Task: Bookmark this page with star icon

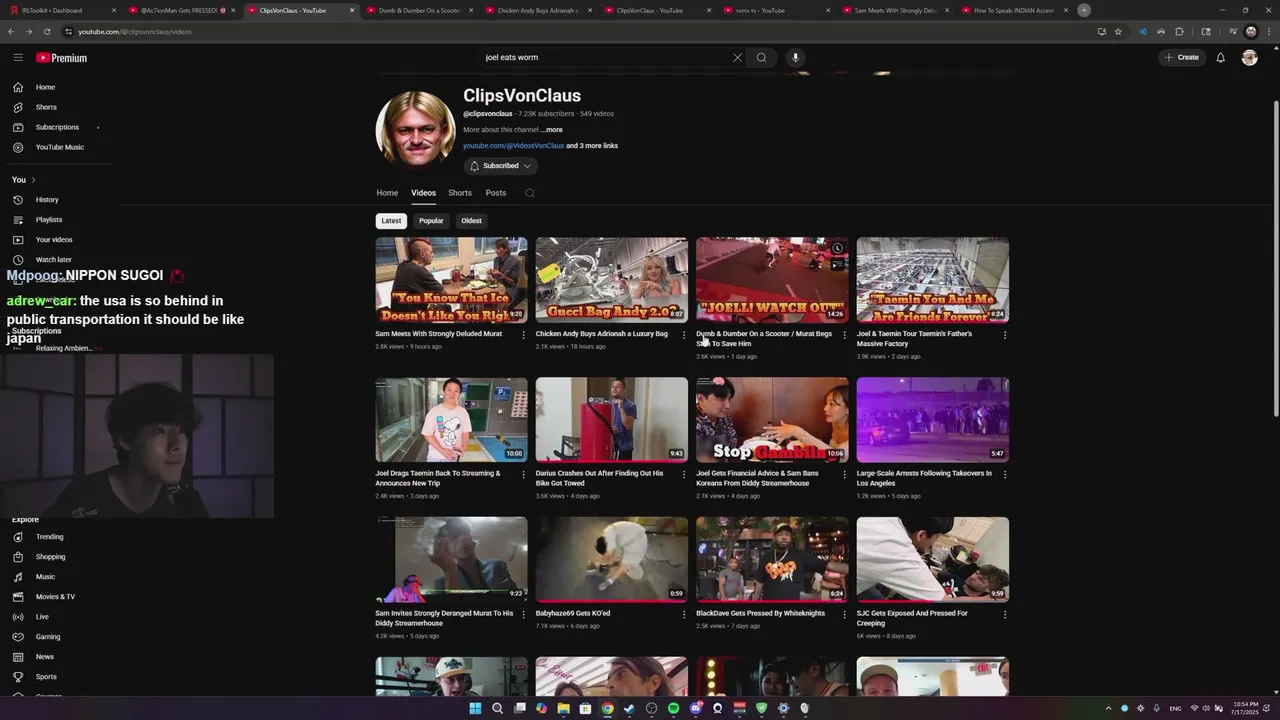Action: click(1118, 31)
